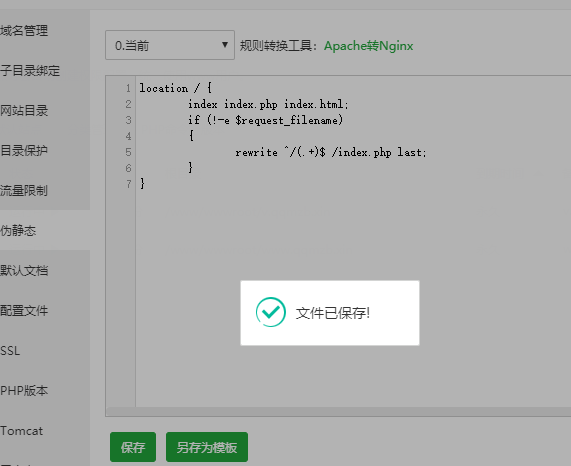Screen dimensions: 571x466
Task: Open 网站目录 settings tab
Action: 24,110
